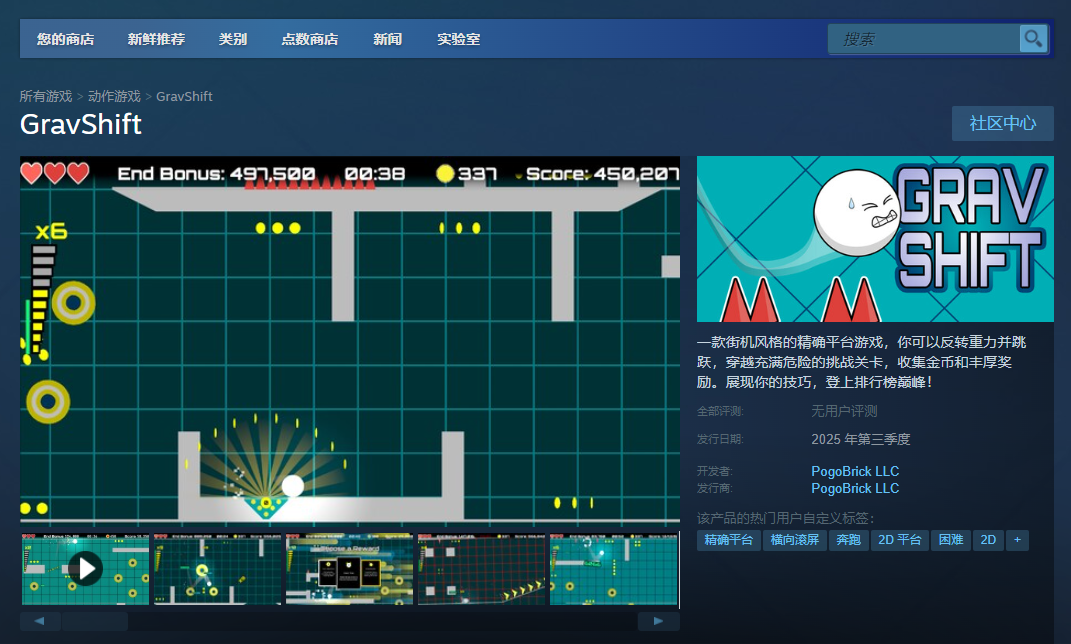This screenshot has height=644, width=1071.
Task: Click the PogoBrick LLC developer link
Action: [854, 471]
